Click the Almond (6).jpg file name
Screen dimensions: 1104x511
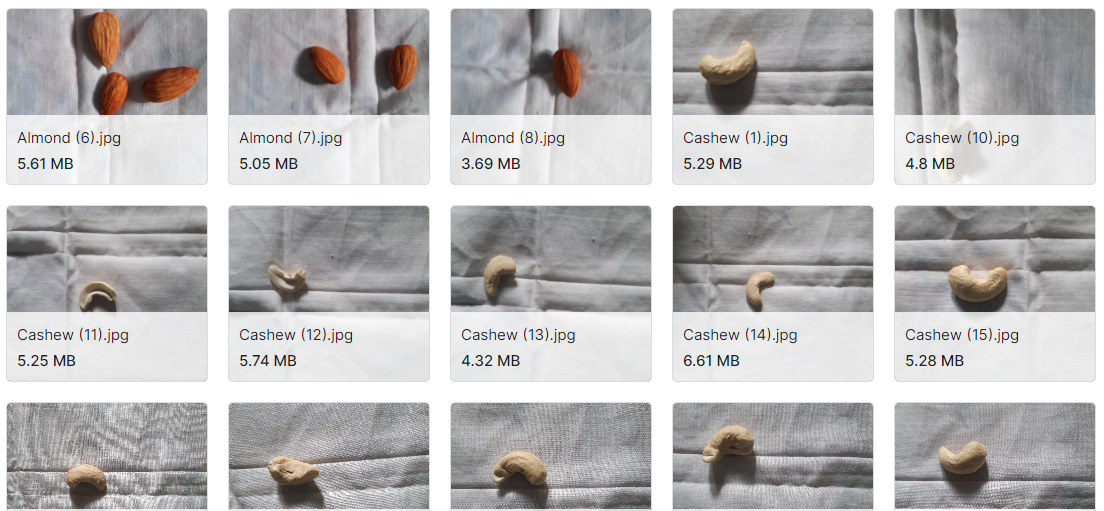point(69,138)
